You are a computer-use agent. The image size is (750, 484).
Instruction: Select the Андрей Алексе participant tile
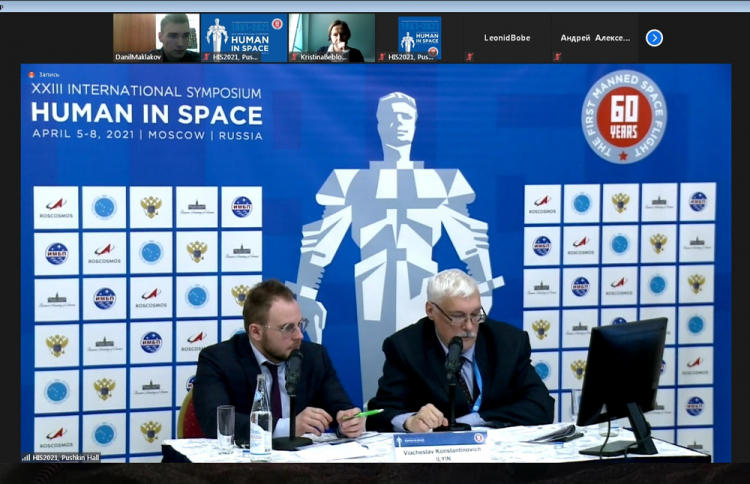[x=595, y=37]
